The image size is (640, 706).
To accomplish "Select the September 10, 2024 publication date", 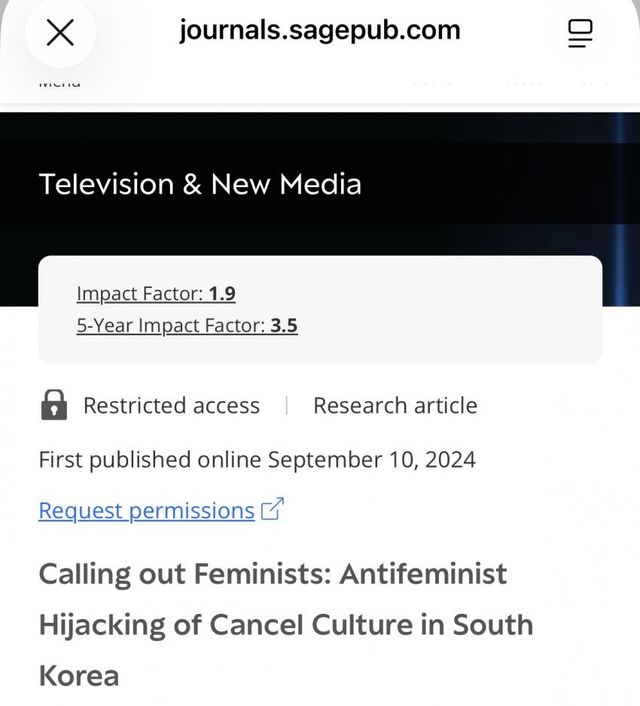I will click(x=372, y=459).
